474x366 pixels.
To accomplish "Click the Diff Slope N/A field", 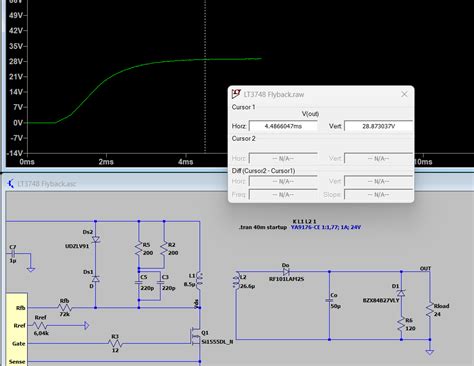I will point(378,195).
